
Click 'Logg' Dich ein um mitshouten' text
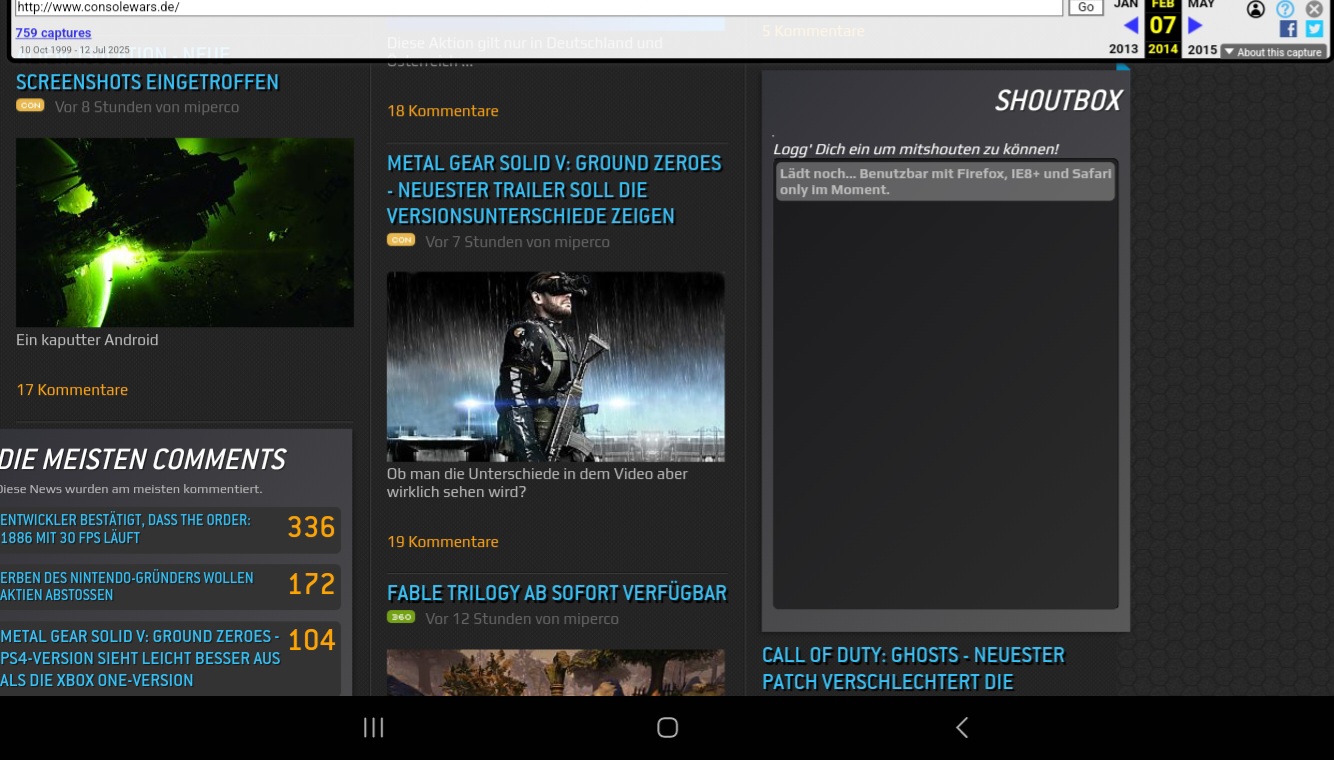915,149
